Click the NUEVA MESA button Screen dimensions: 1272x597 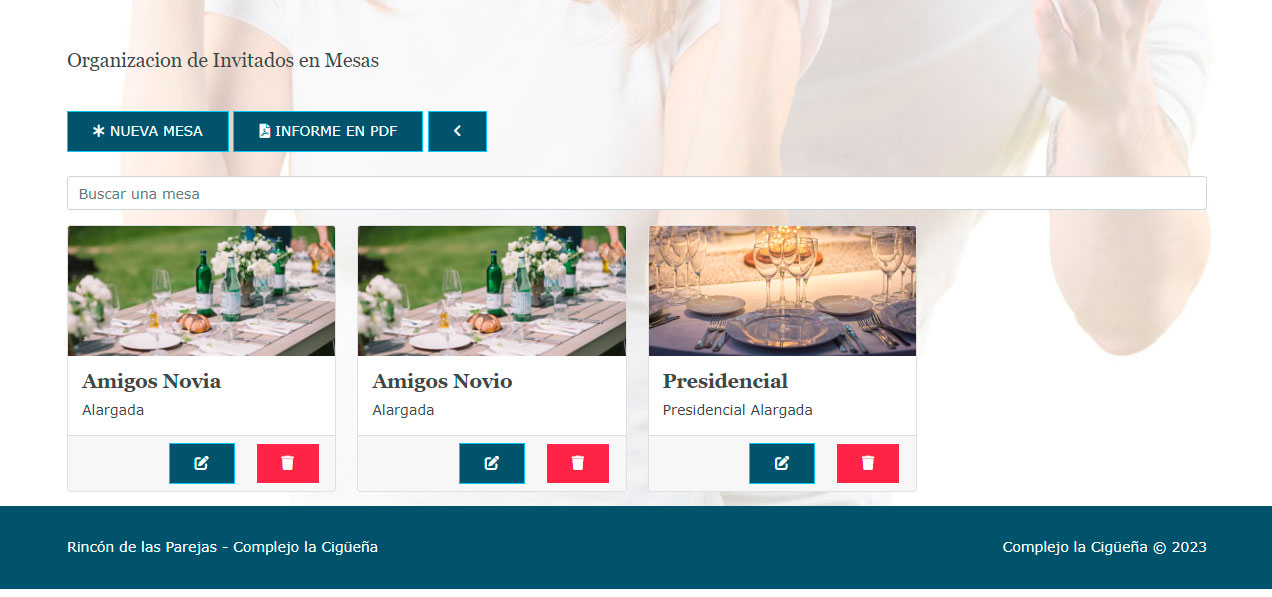[x=148, y=131]
